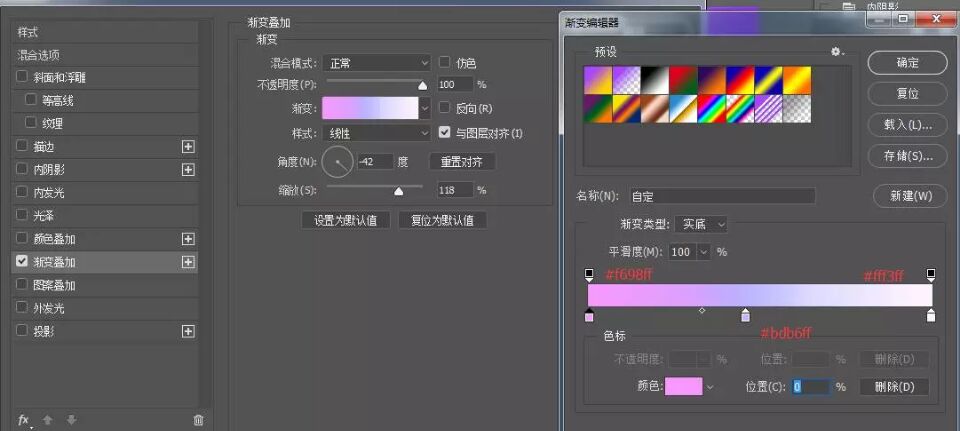Screen dimensions: 960x431
Task: Pick the rainbow spectrum gradient preset
Action: 712,108
